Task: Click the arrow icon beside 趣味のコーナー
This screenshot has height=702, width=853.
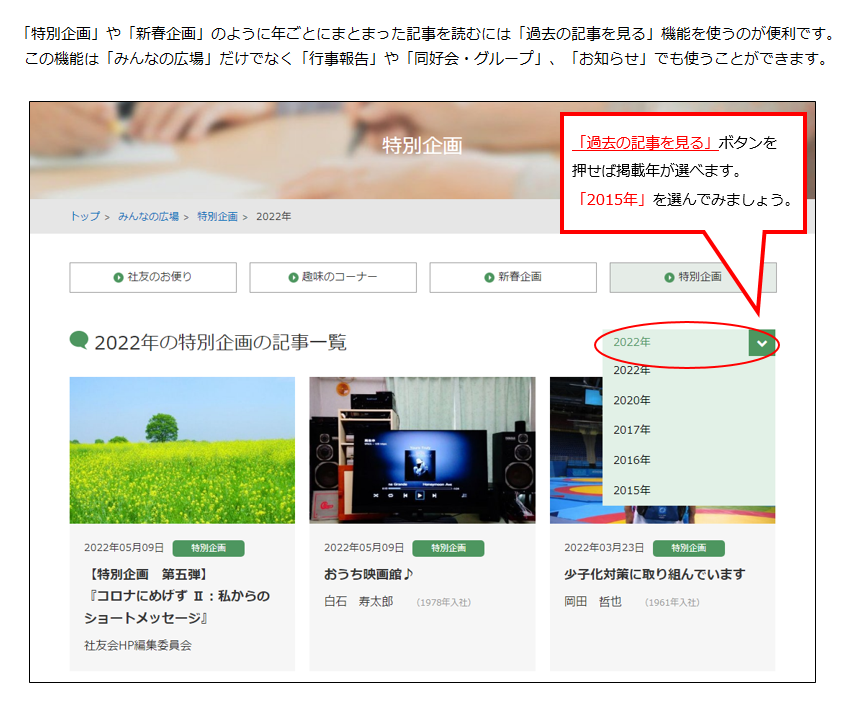Action: click(x=293, y=278)
